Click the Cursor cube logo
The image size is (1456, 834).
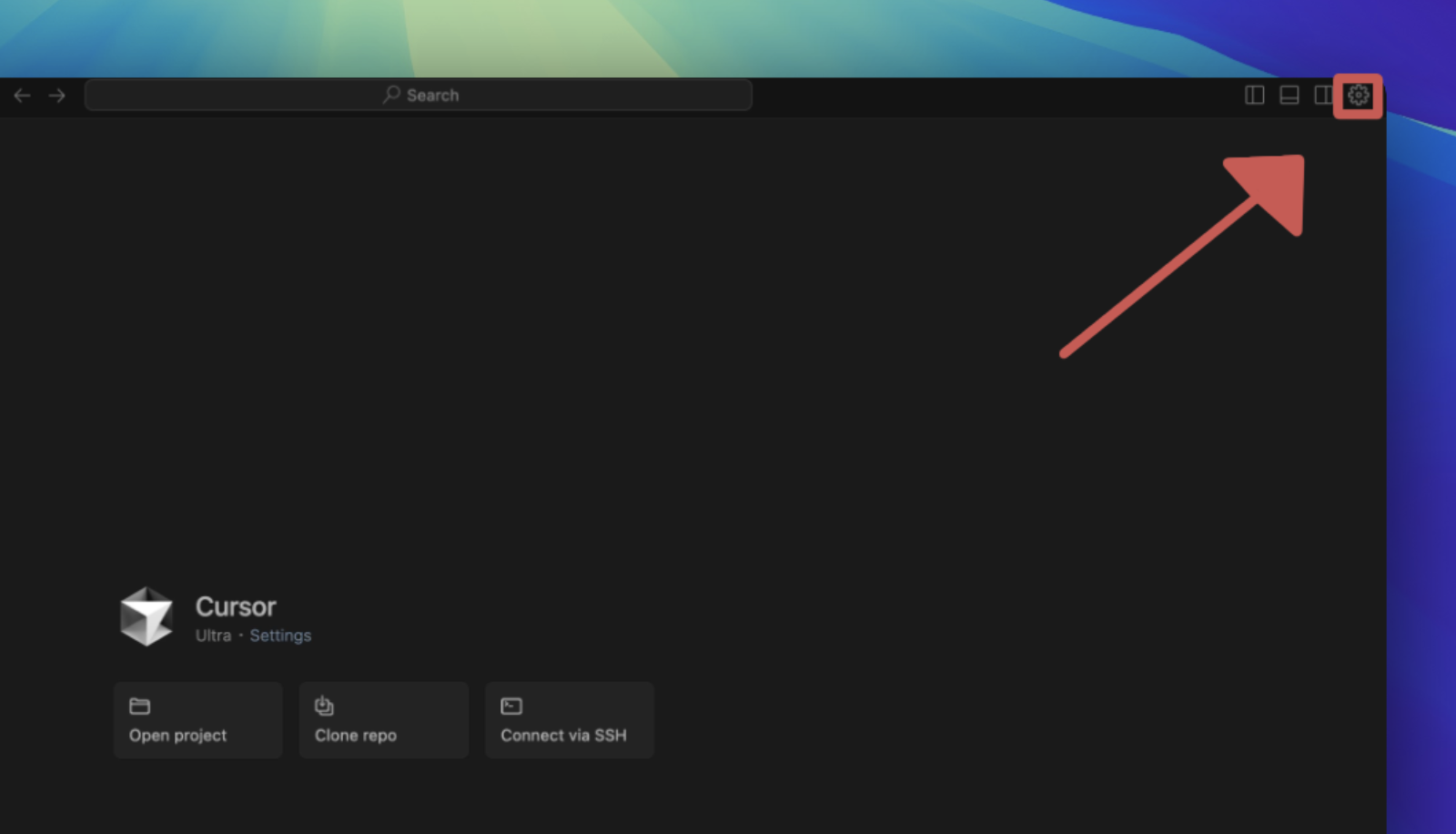tap(146, 616)
